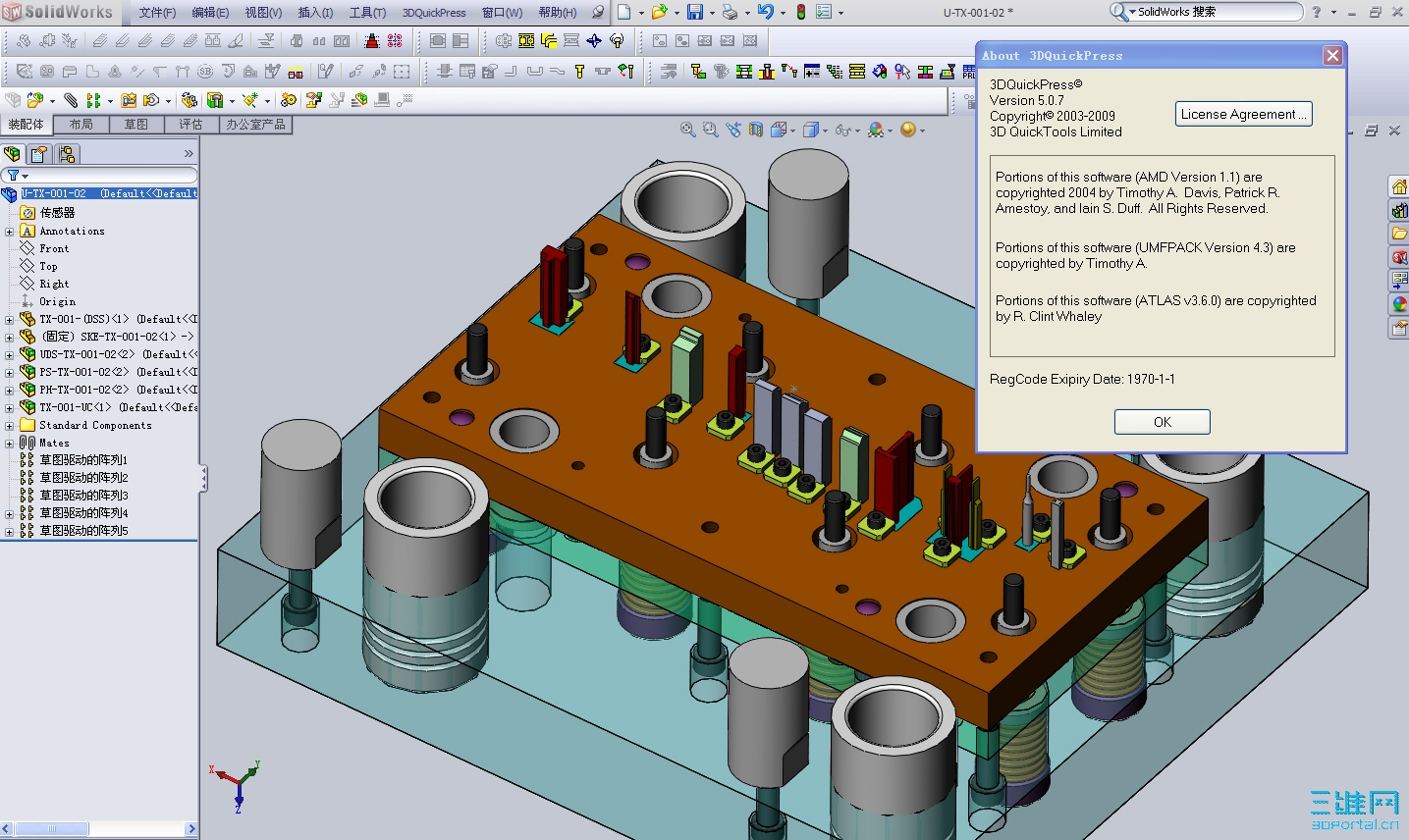Click the License Agreement button
Screen dimensions: 1409x840
[1244, 115]
